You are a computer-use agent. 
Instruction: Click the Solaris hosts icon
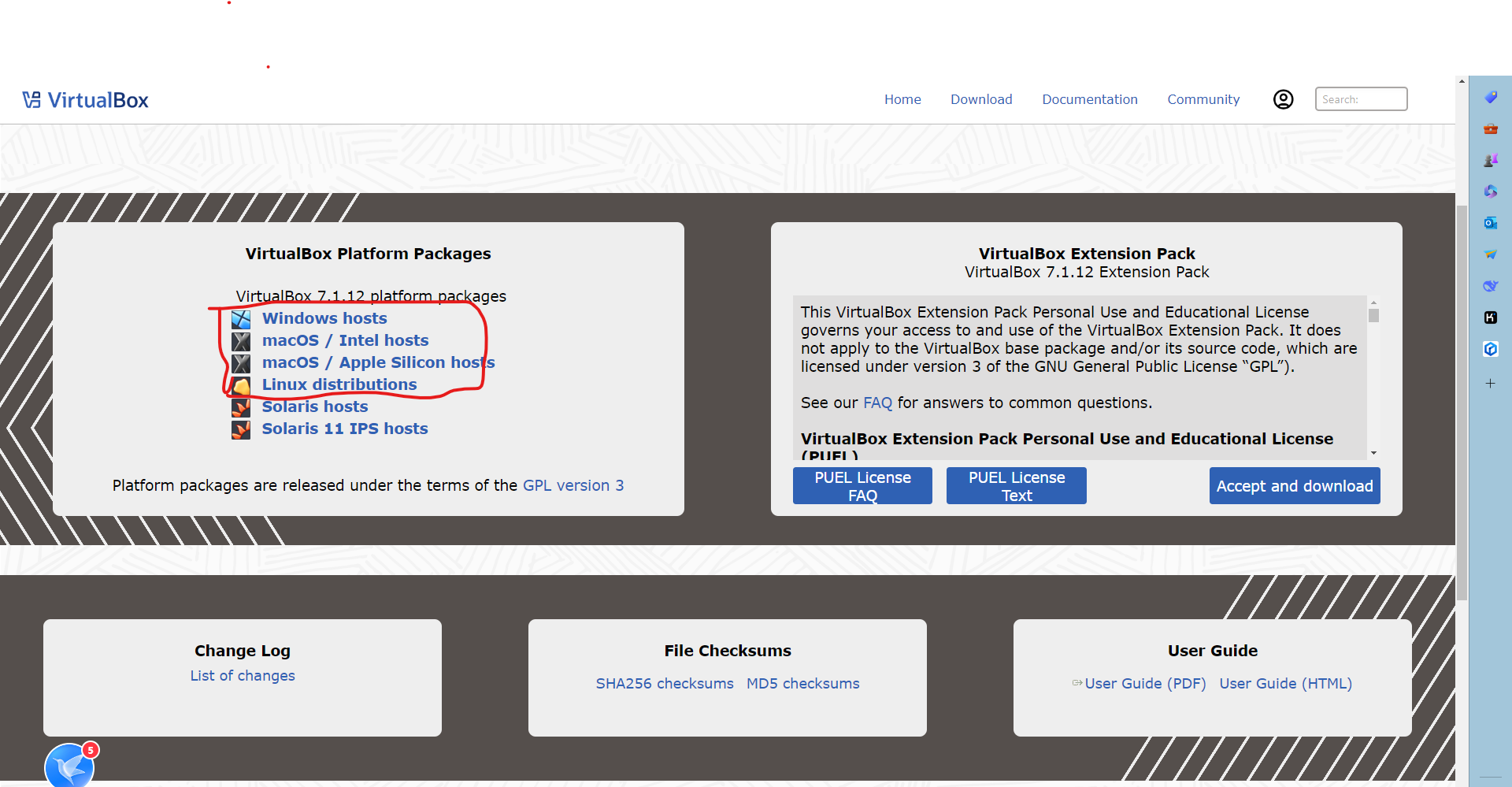coord(241,407)
